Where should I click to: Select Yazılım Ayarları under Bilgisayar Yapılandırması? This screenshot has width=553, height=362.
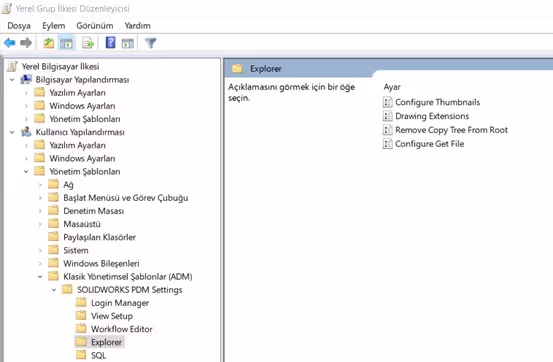(77, 93)
